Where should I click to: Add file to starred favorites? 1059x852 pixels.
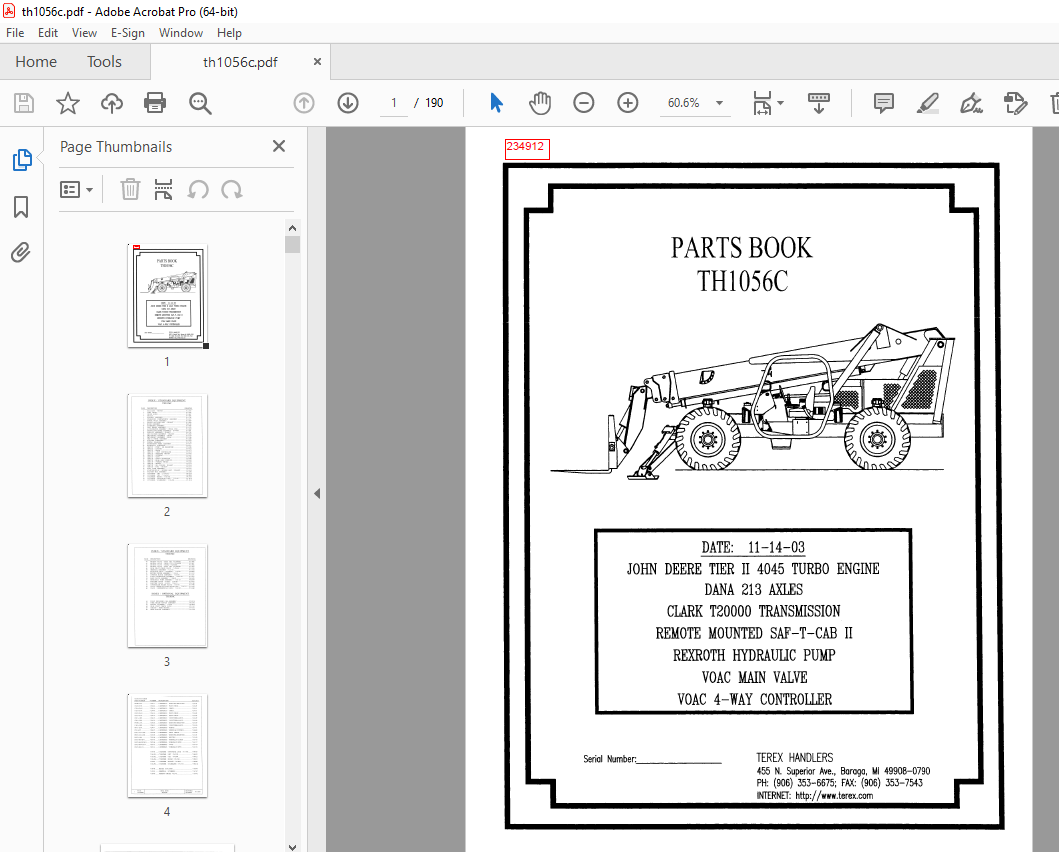tap(68, 103)
